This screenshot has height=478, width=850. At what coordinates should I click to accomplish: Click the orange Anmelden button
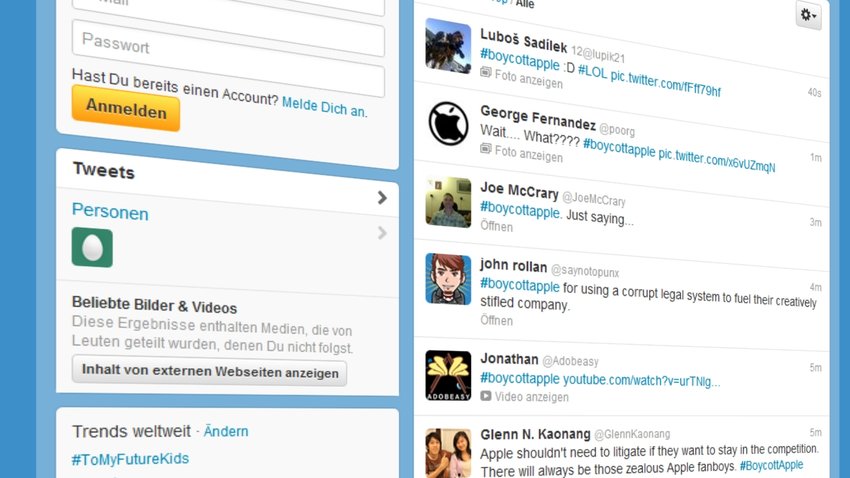(126, 108)
